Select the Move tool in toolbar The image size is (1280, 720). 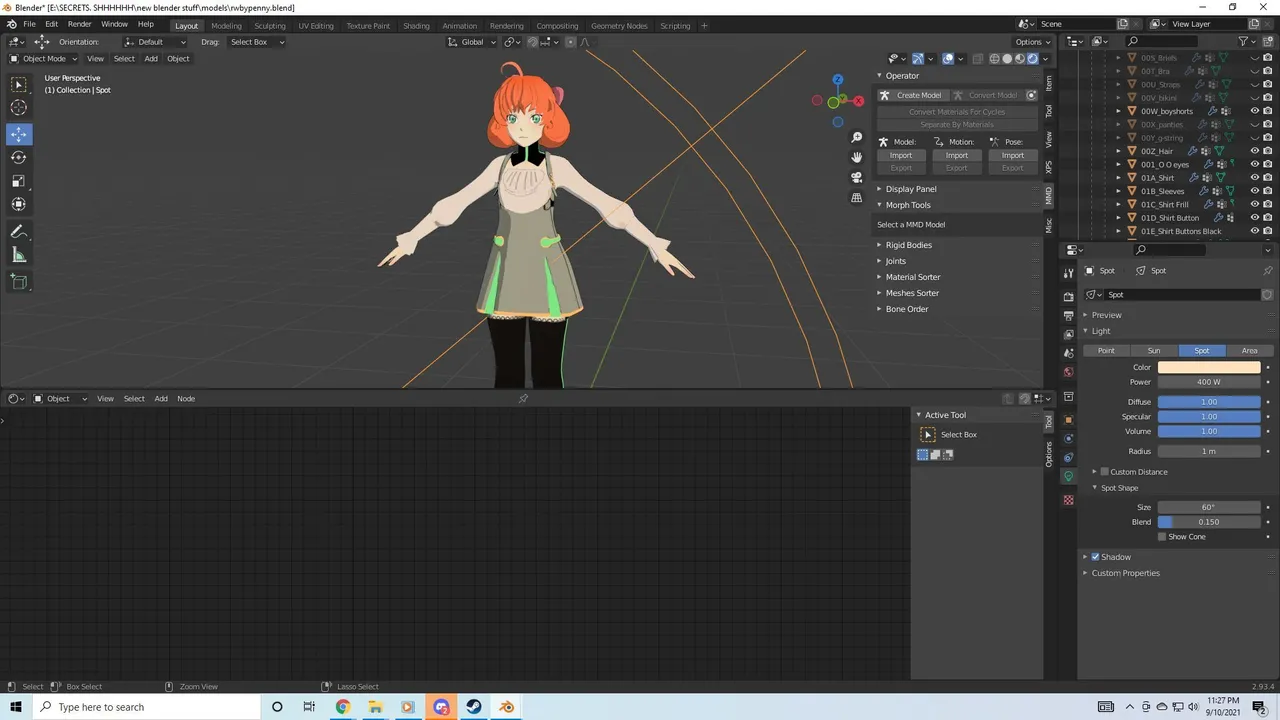coord(19,134)
